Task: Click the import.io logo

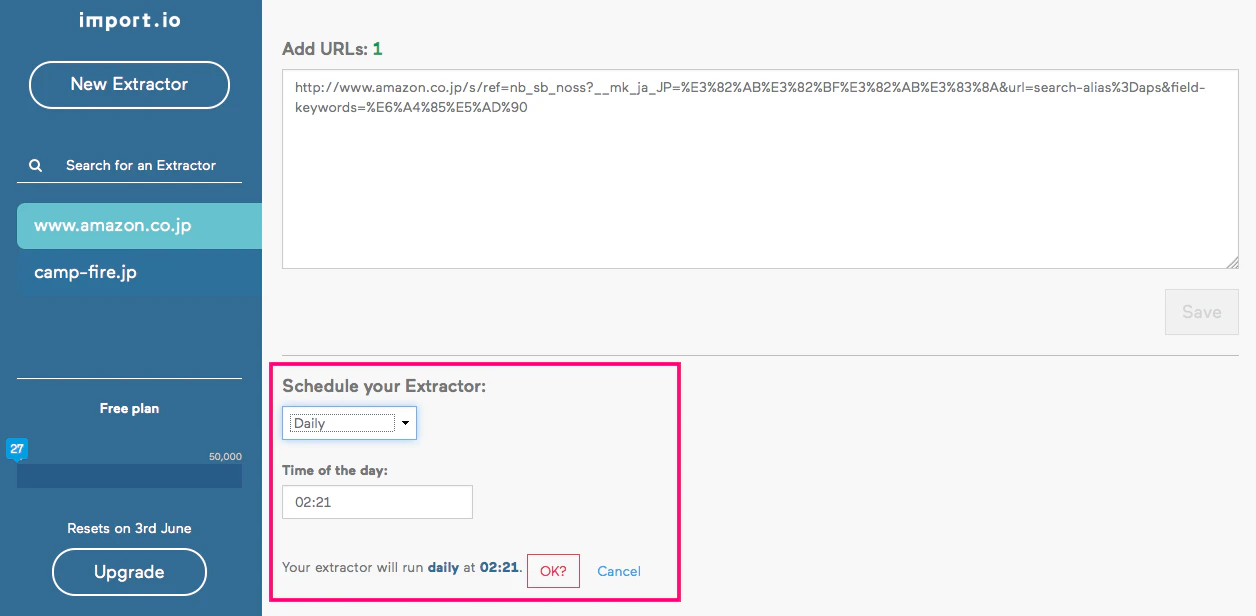Action: click(x=130, y=19)
